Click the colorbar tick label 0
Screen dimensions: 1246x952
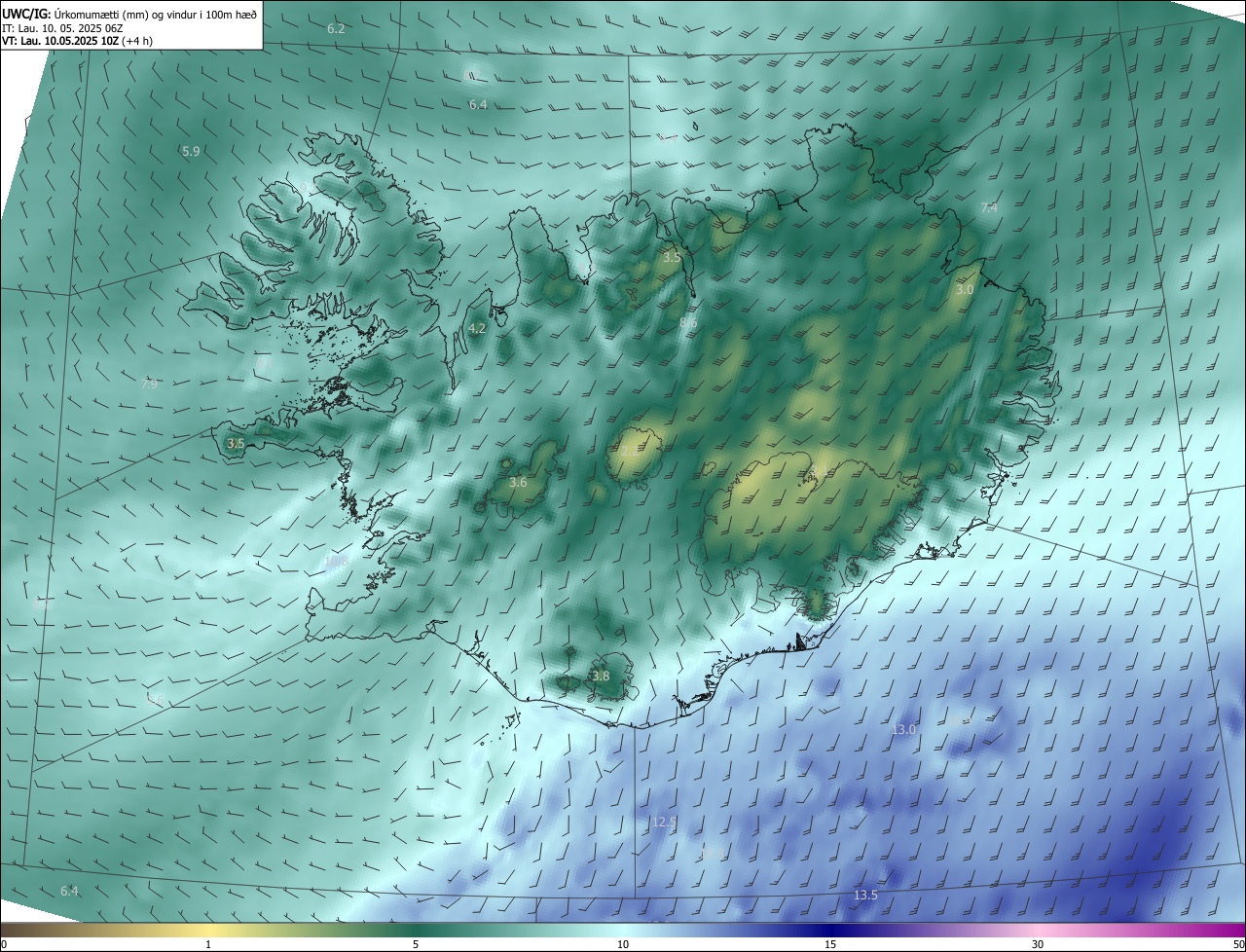(4, 944)
